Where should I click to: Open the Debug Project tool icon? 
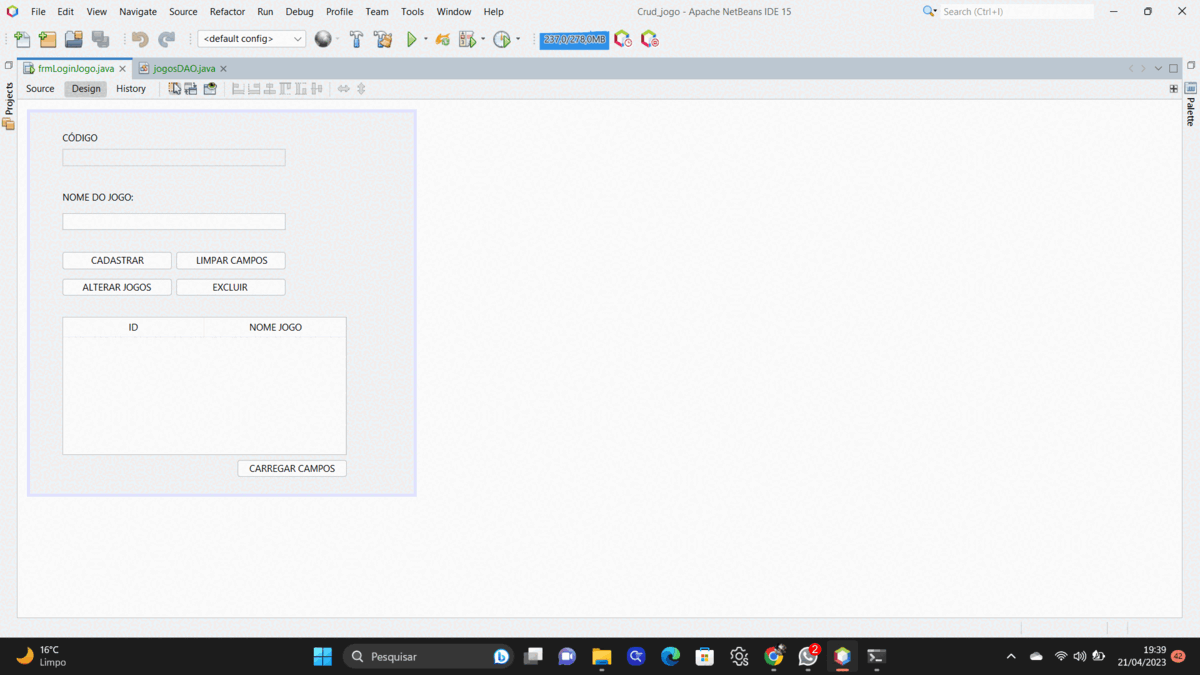[467, 39]
